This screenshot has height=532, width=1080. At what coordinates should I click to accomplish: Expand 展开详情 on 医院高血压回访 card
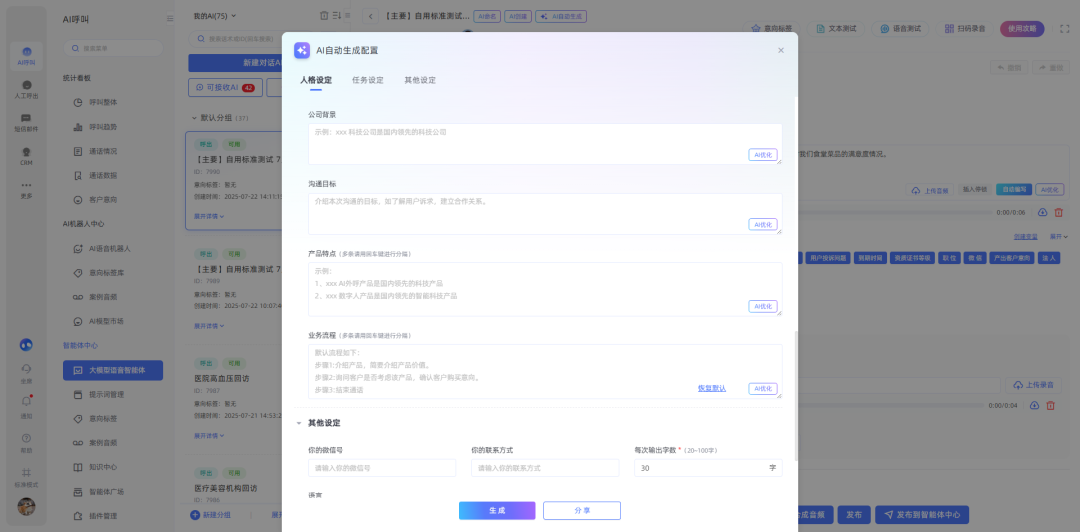click(x=209, y=436)
